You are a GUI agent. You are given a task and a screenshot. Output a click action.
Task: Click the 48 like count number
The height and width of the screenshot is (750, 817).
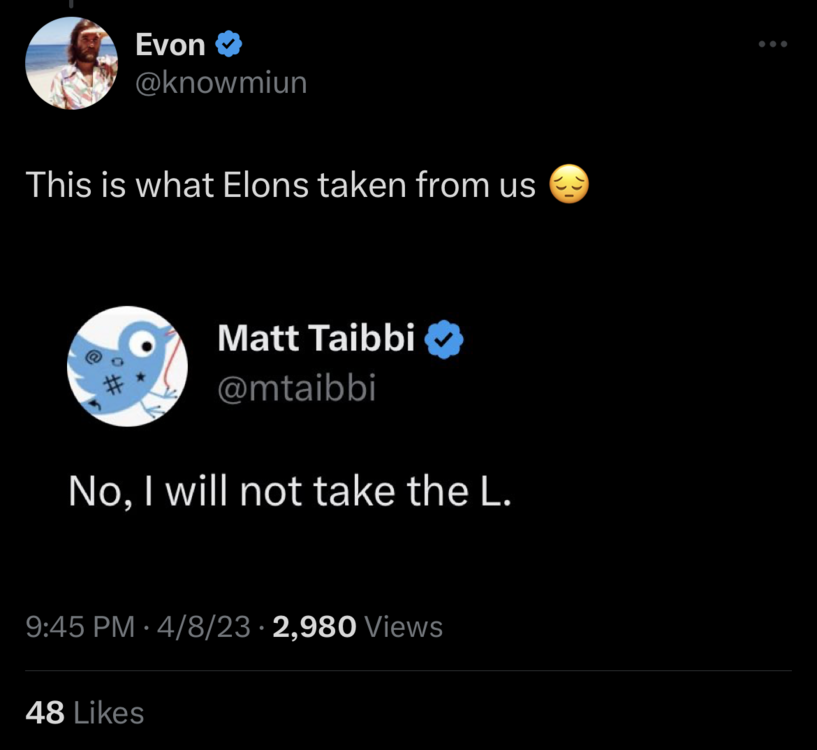[x=44, y=713]
